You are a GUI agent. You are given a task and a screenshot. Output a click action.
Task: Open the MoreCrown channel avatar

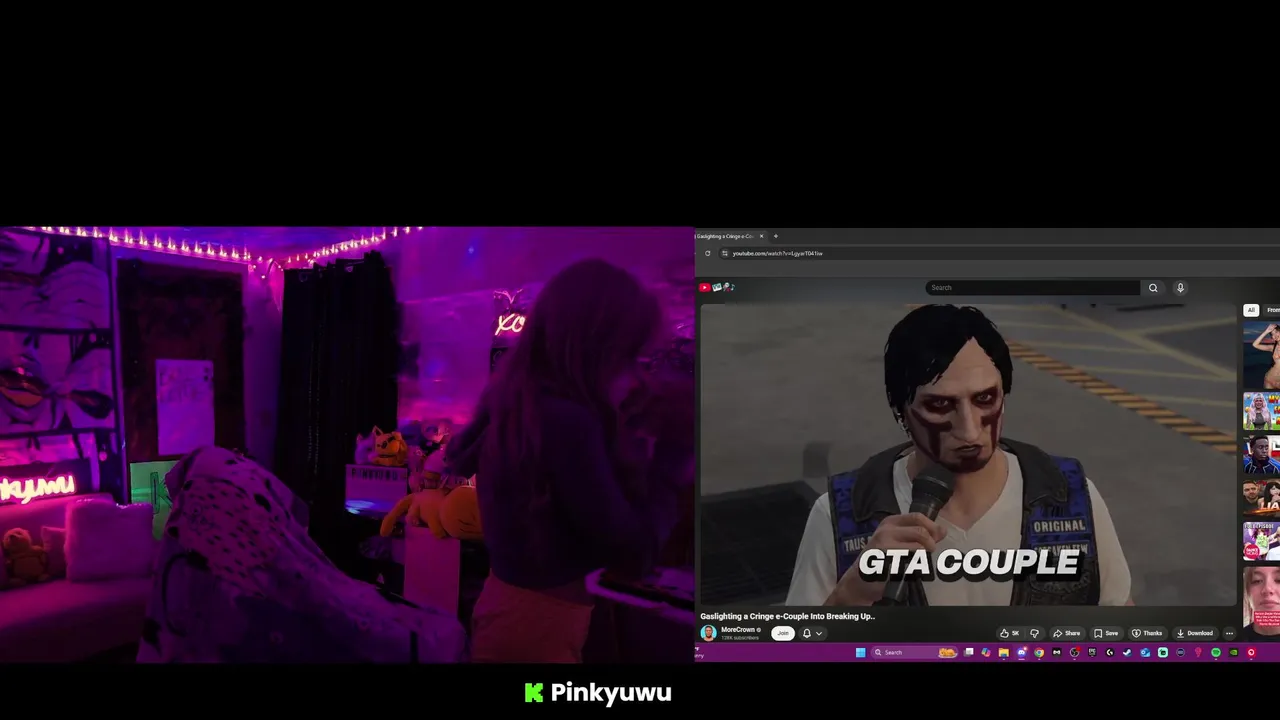pos(708,633)
